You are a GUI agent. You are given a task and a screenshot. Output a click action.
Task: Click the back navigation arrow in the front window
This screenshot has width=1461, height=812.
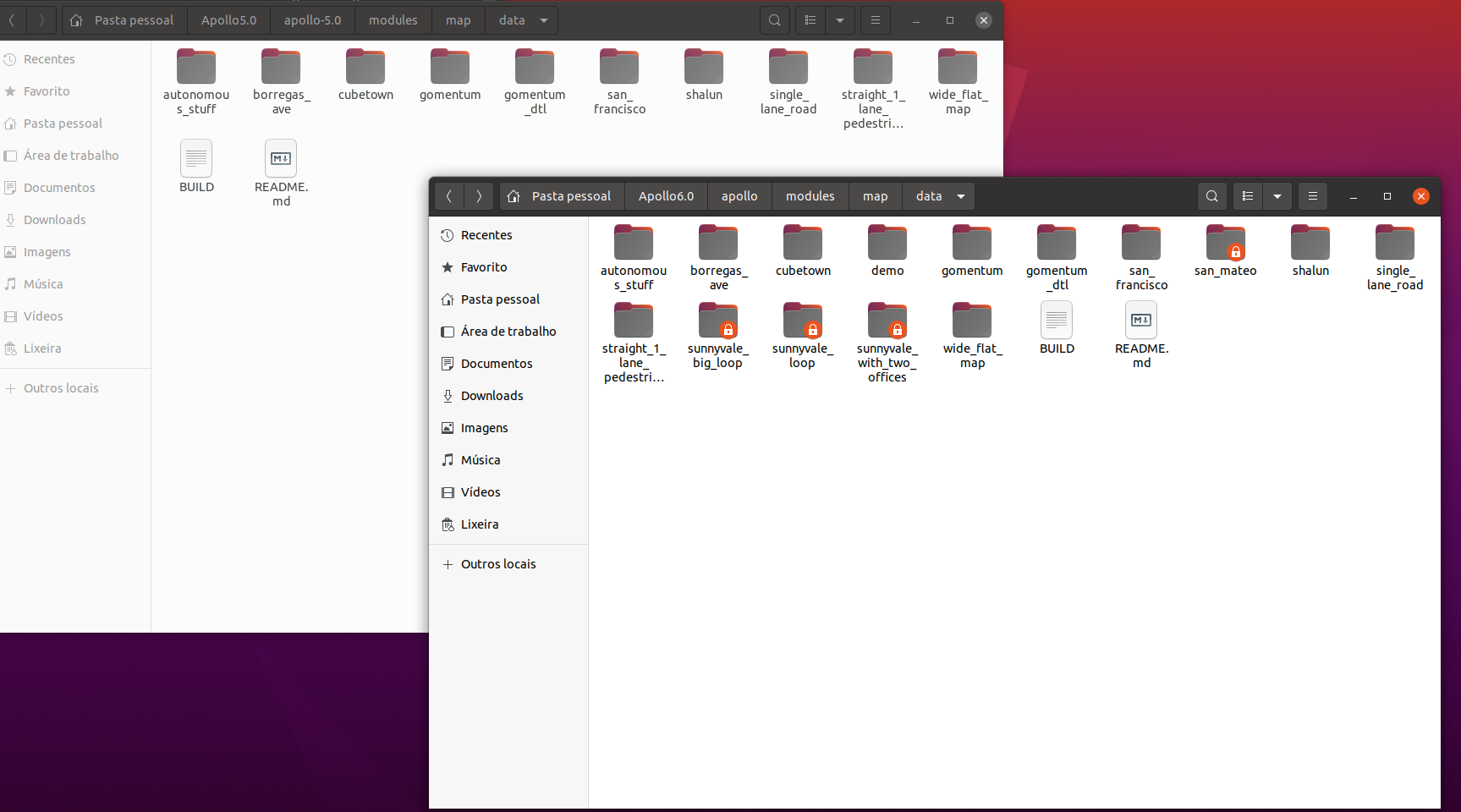pyautogui.click(x=449, y=195)
